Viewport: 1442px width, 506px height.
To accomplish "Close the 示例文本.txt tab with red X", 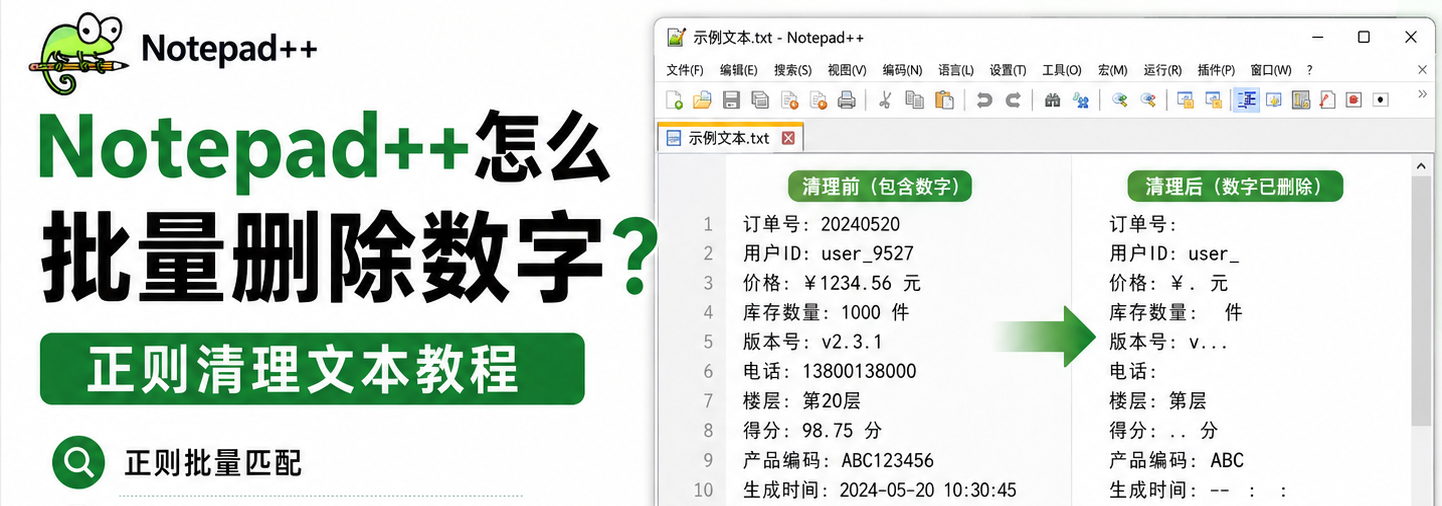I will pos(788,138).
